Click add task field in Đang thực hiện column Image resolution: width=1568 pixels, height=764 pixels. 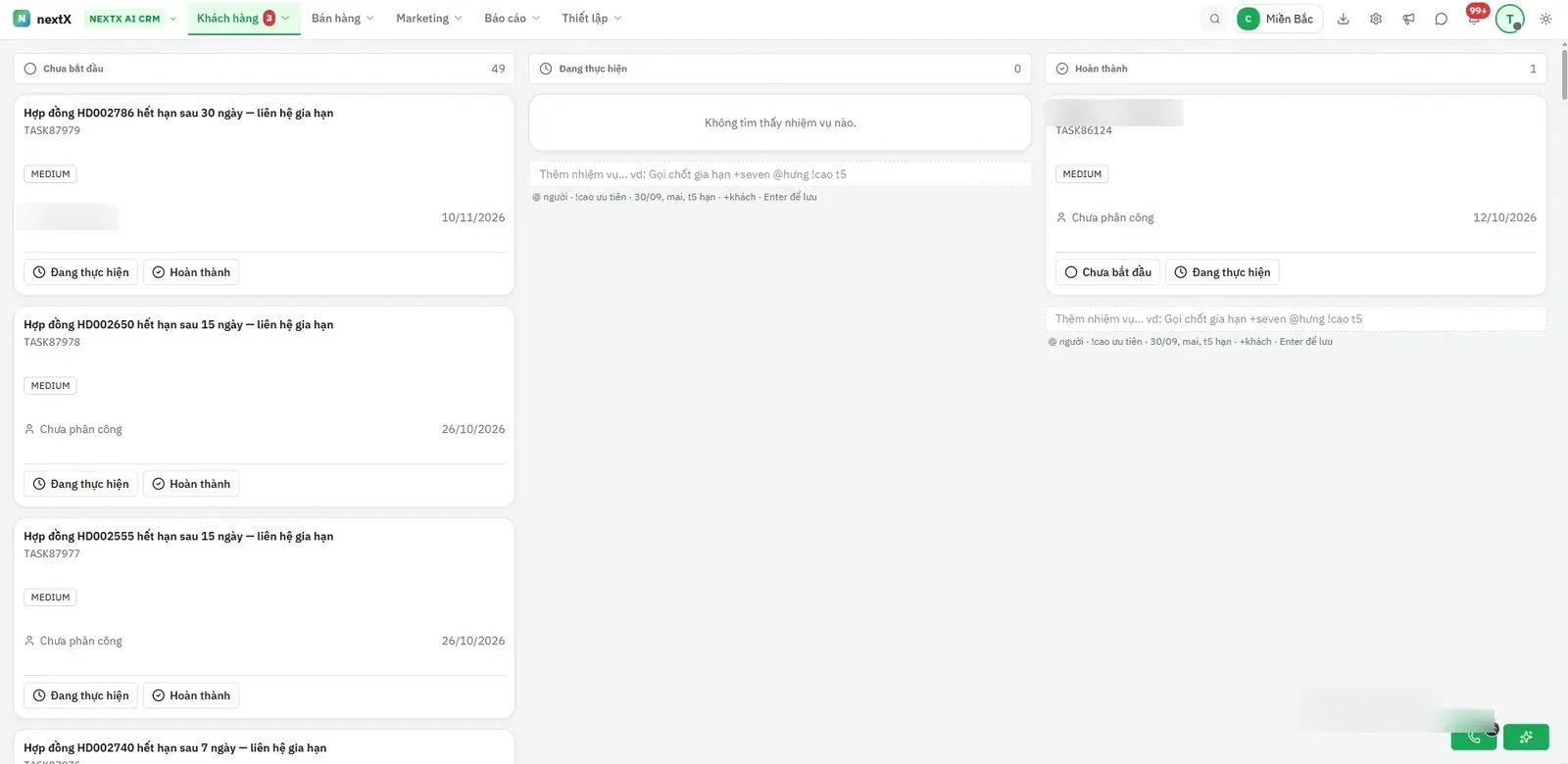coord(780,174)
